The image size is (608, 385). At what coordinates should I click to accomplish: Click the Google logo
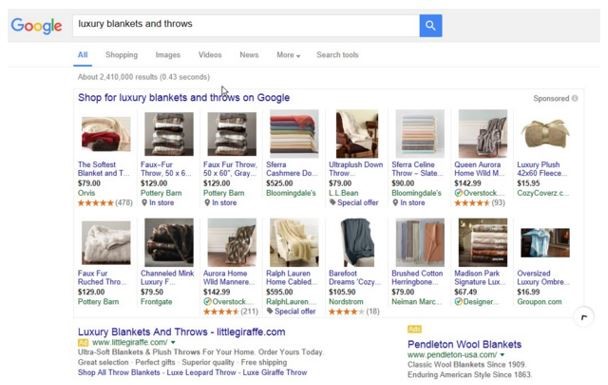click(36, 26)
